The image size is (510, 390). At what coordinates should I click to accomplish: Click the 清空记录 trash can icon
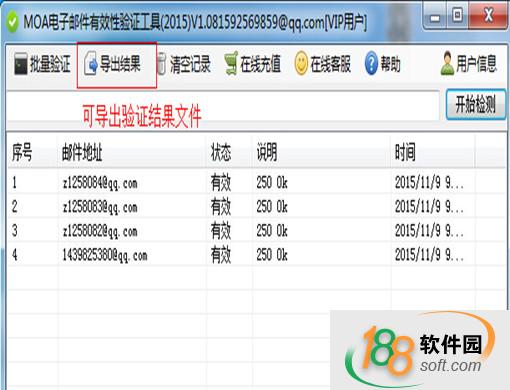(x=161, y=63)
